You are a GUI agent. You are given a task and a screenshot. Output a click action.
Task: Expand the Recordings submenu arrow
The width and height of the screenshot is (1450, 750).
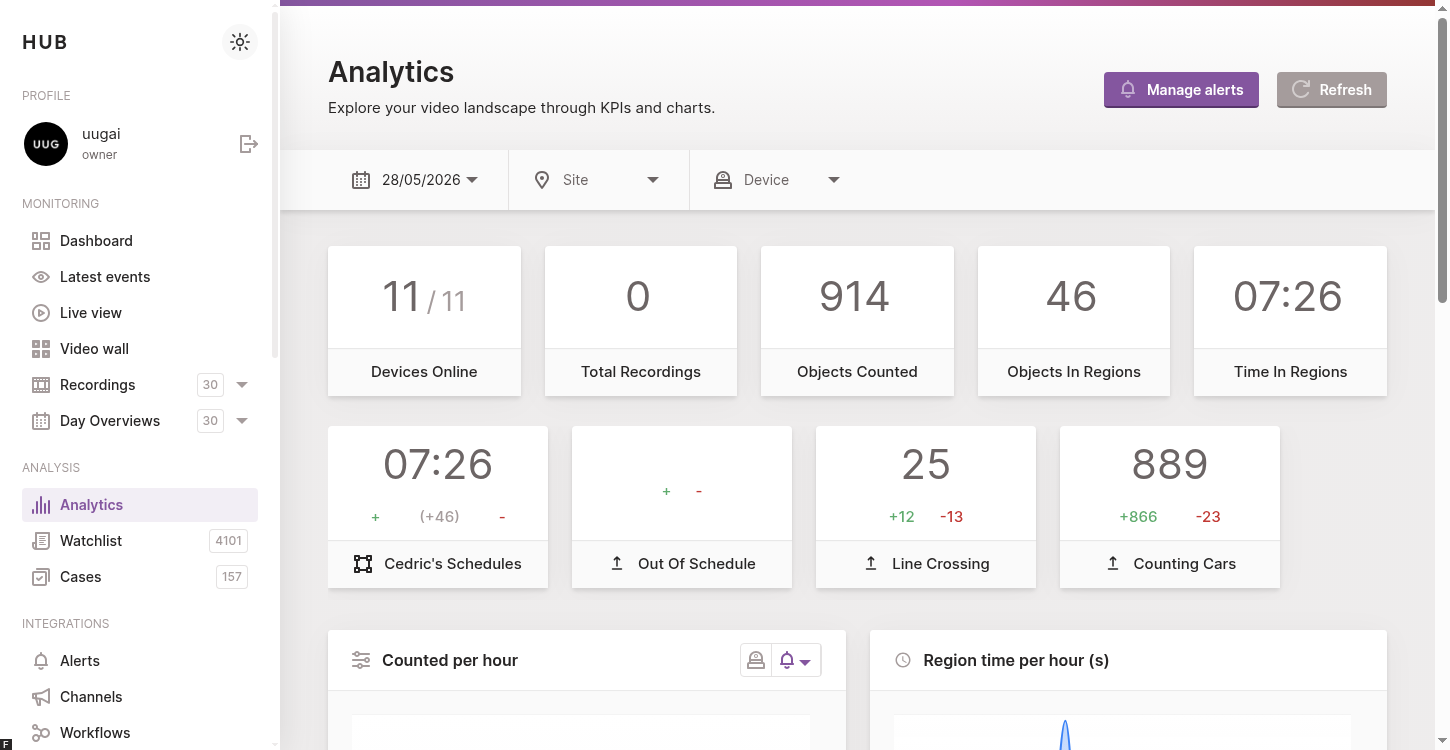tap(242, 385)
